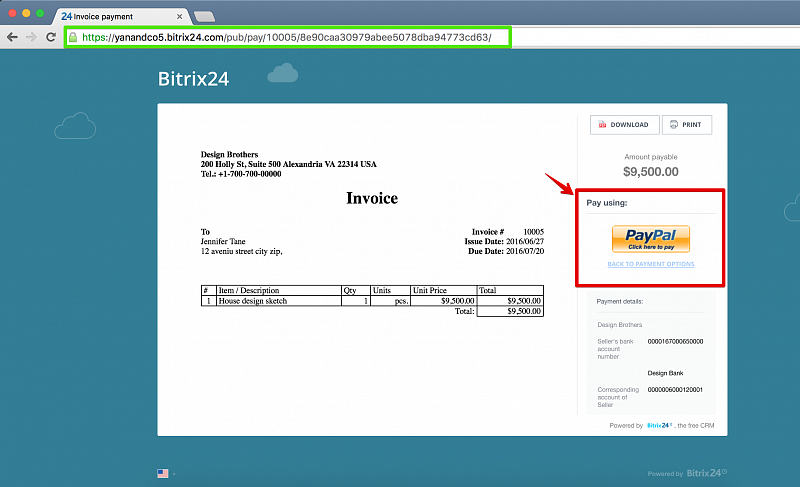Image resolution: width=800 pixels, height=487 pixels.
Task: Go back to payment options link
Action: click(x=651, y=264)
